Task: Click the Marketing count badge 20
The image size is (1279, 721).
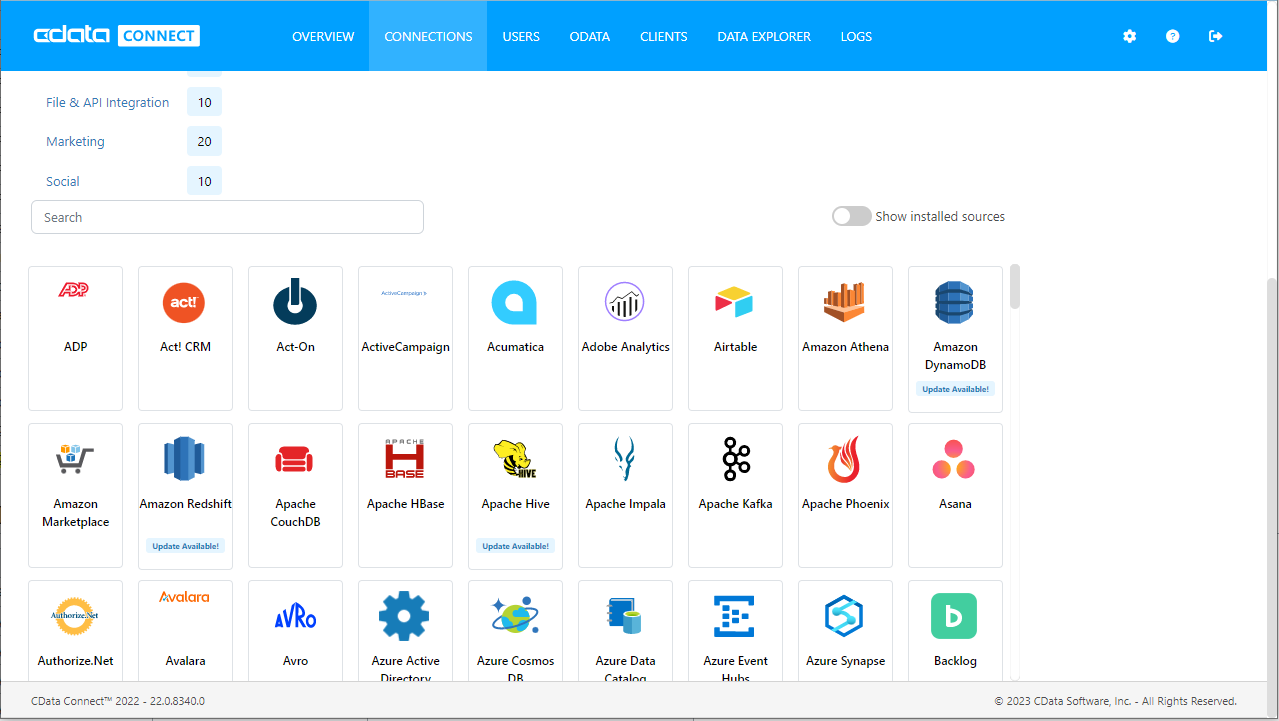Action: tap(204, 141)
